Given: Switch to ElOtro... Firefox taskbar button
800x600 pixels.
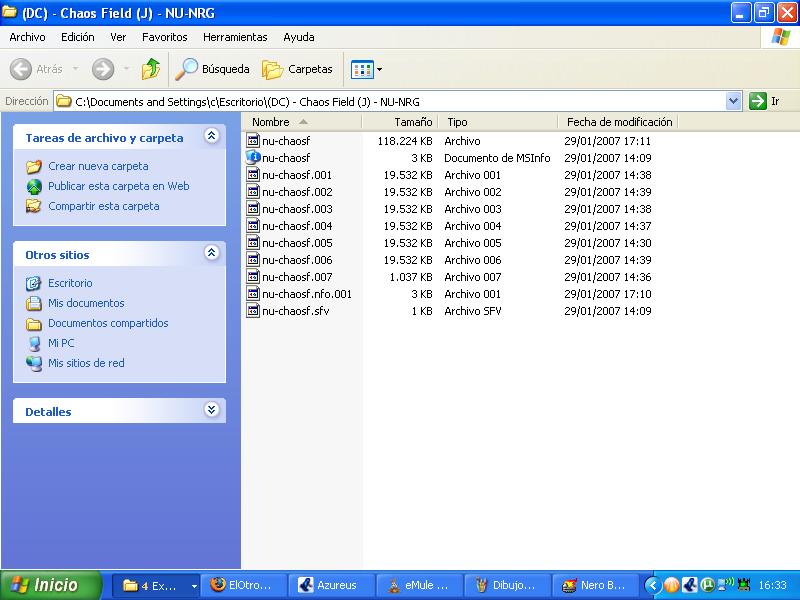Looking at the screenshot, I should pyautogui.click(x=243, y=585).
